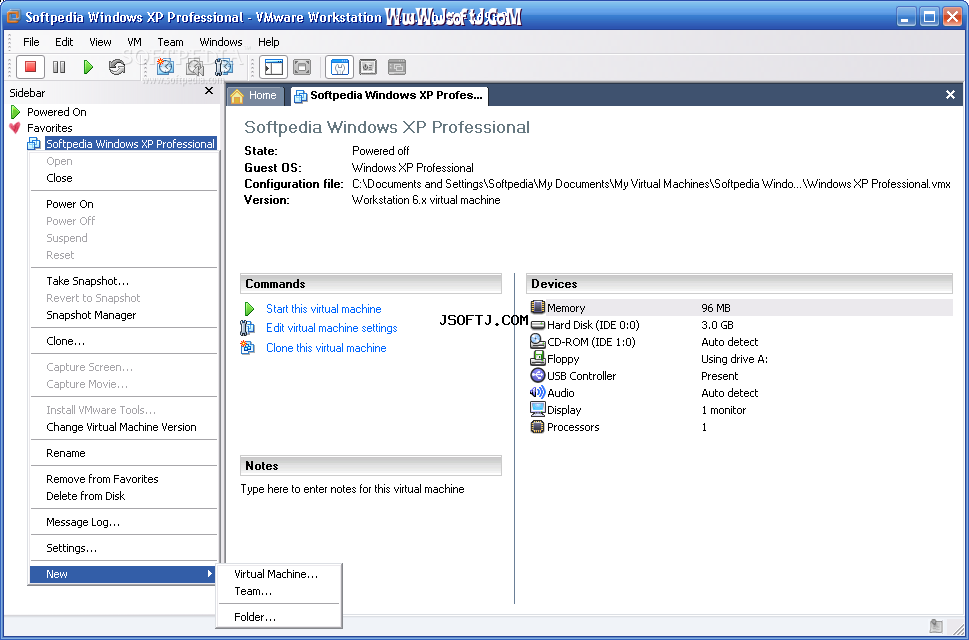The image size is (969, 640).
Task: Switch to console view toolbar icon
Action: 368,67
